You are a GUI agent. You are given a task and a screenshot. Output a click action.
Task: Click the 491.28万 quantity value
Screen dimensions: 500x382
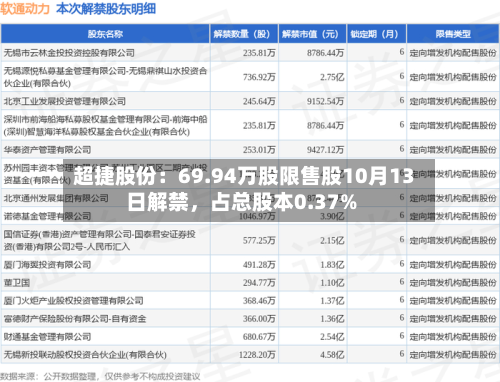[259, 265]
